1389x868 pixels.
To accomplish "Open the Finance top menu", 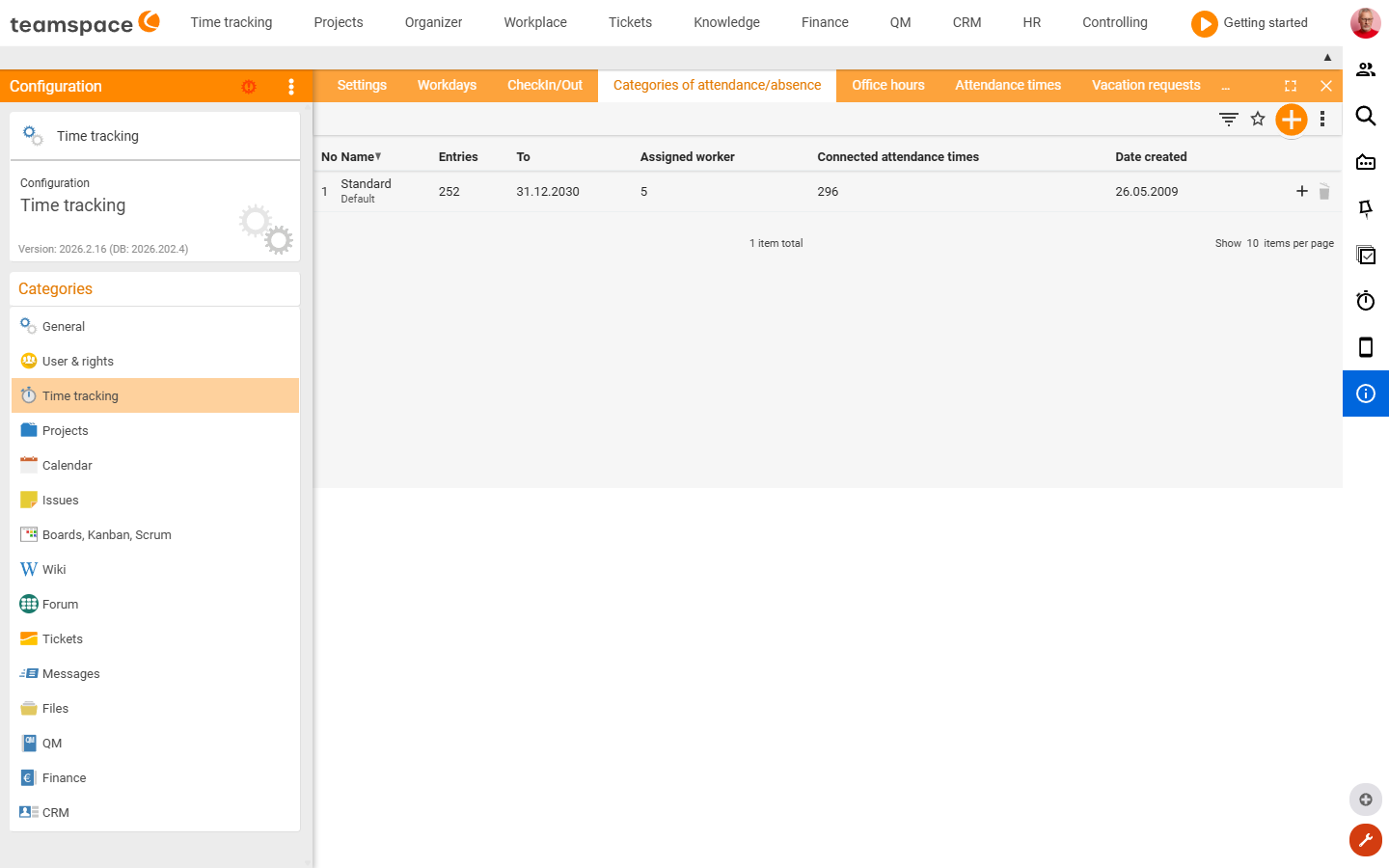I will coord(825,22).
